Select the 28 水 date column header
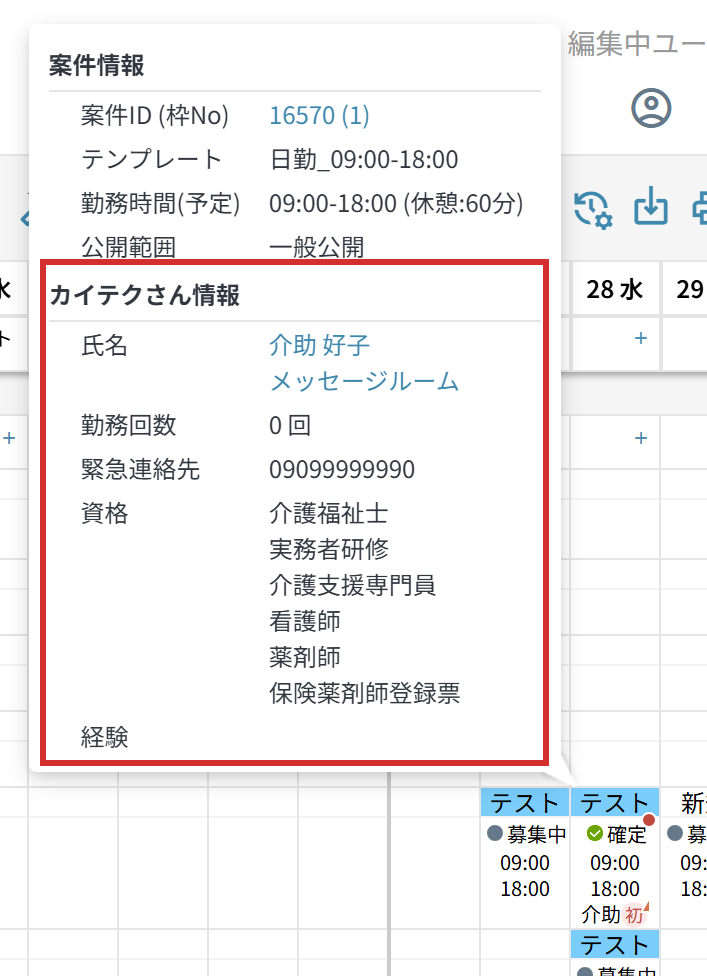 615,289
